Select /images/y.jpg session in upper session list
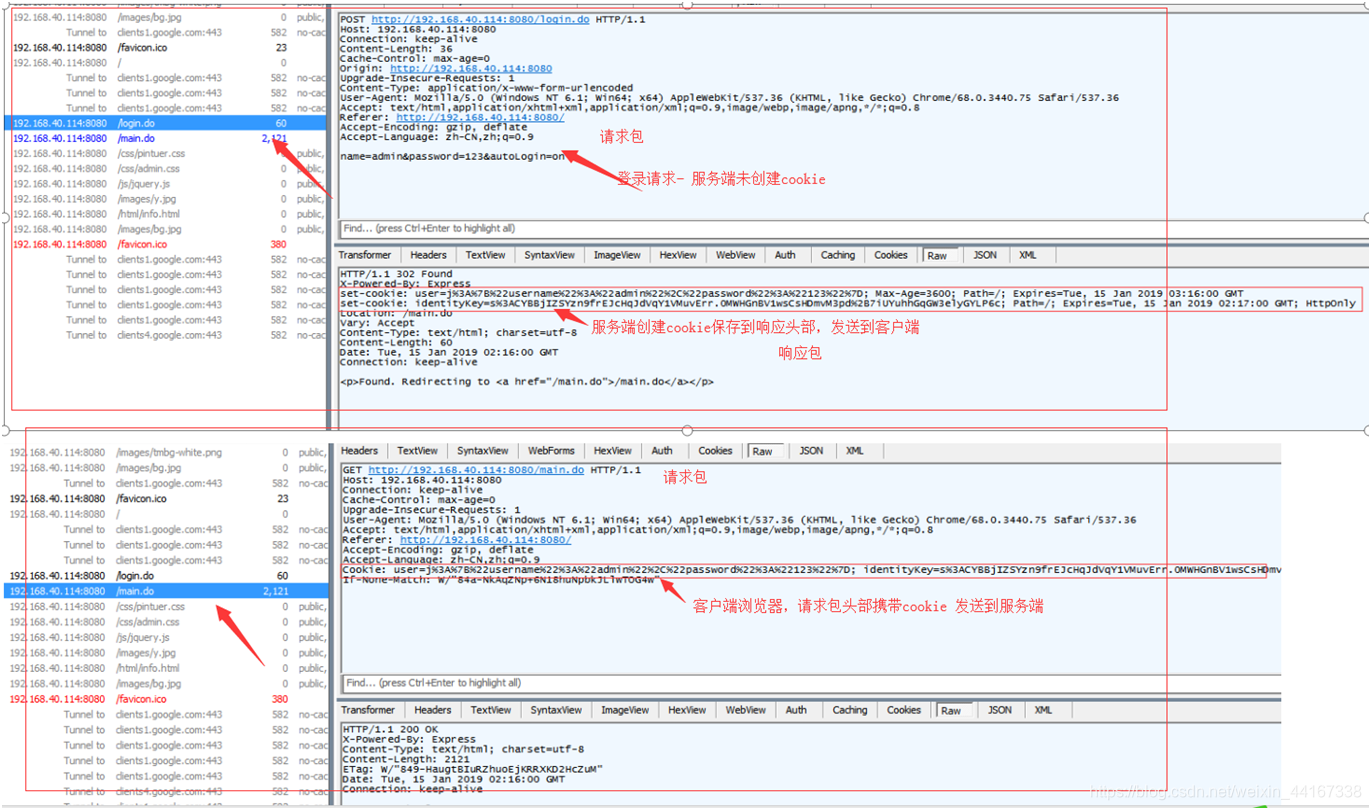 click(166, 198)
